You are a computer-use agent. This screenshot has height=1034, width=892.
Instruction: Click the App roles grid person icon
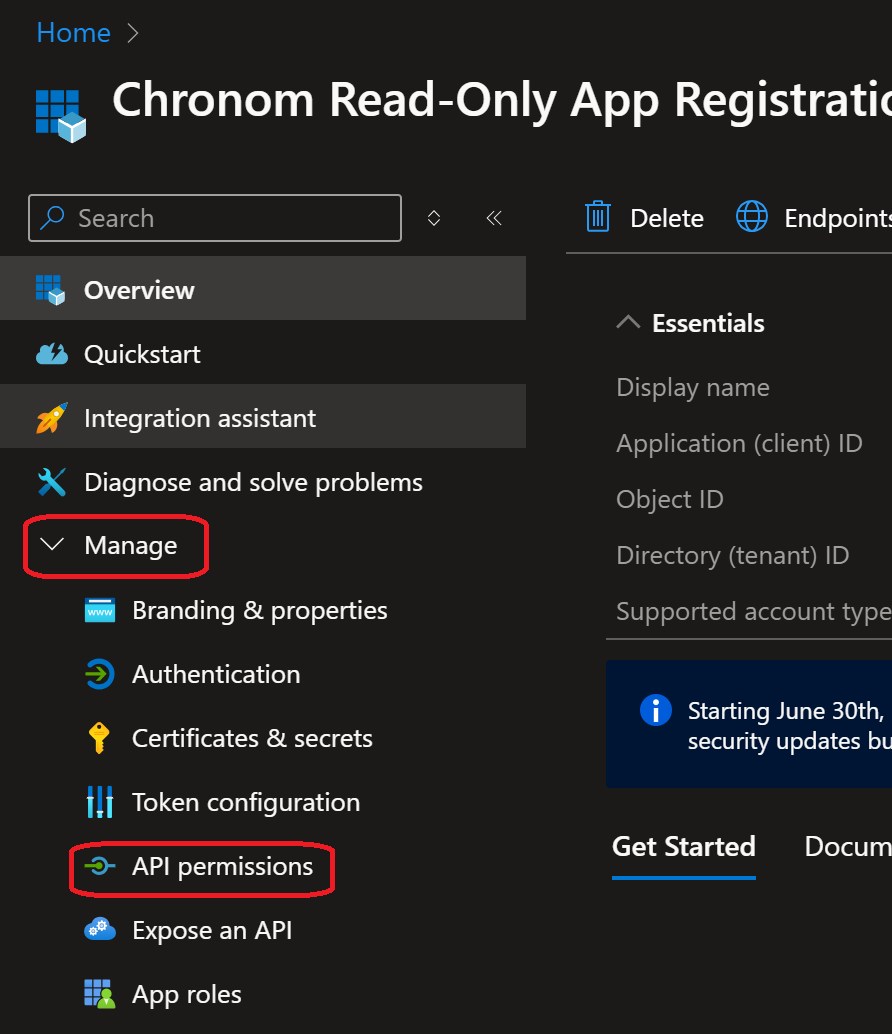tap(100, 994)
